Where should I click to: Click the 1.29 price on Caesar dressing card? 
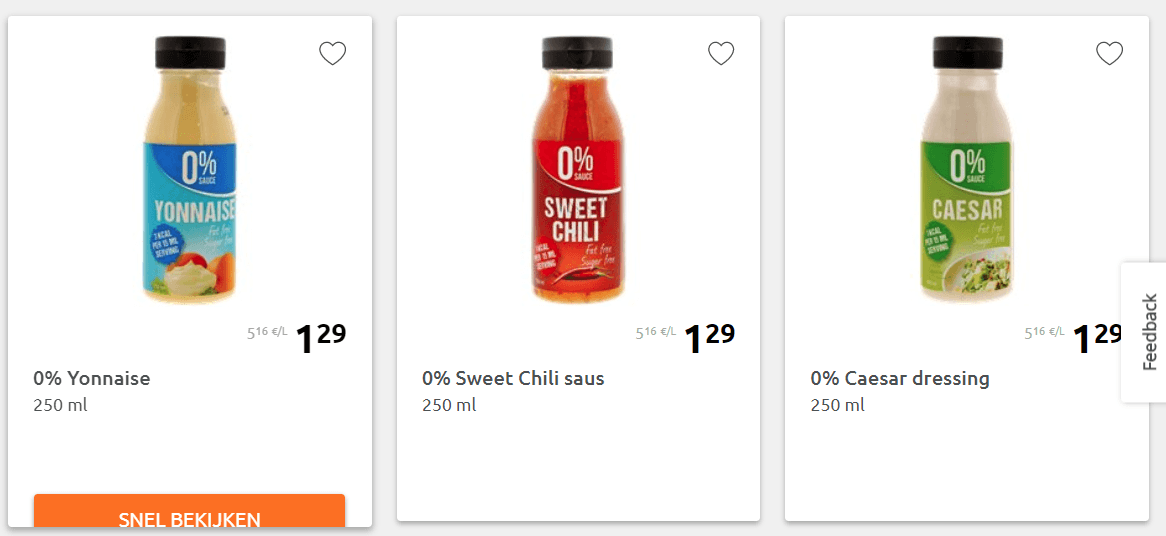tap(1097, 338)
